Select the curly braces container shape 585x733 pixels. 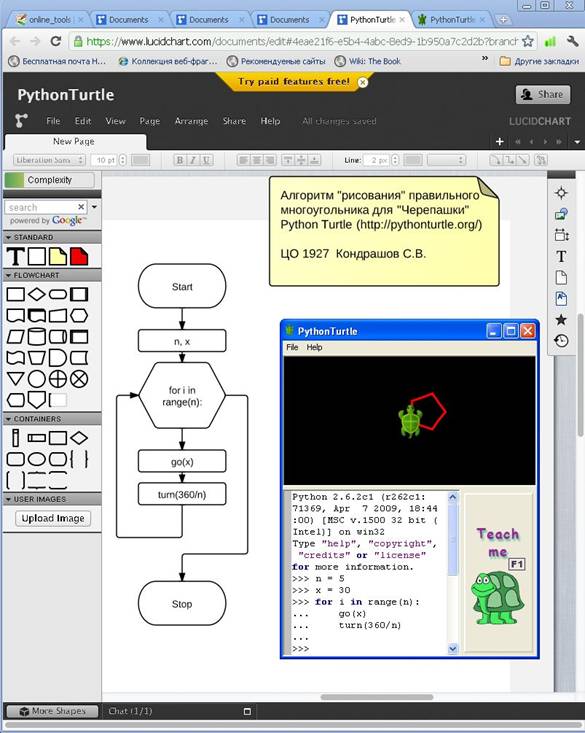[79, 459]
